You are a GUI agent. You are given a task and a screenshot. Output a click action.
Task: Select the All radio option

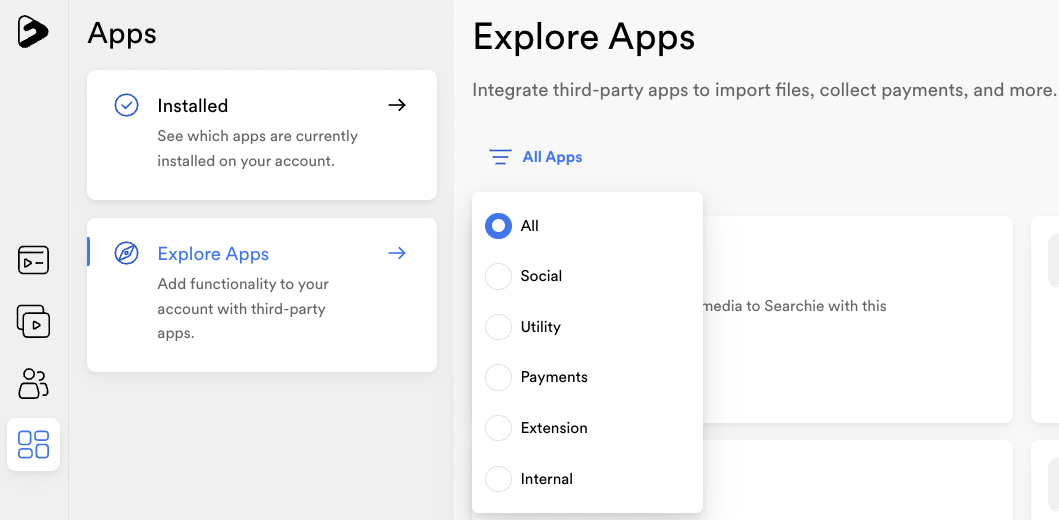click(x=498, y=226)
